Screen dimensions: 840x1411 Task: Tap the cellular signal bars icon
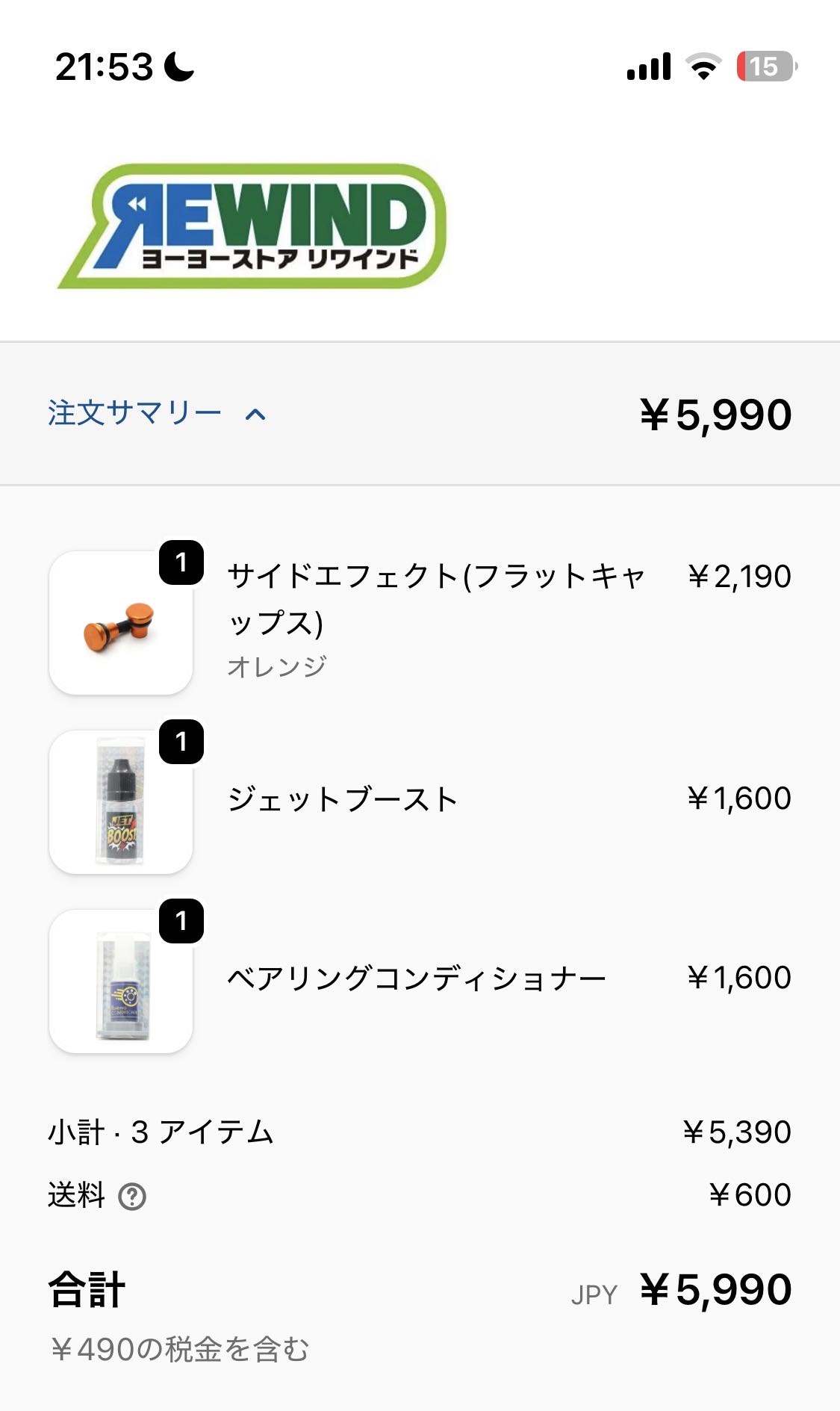[649, 66]
